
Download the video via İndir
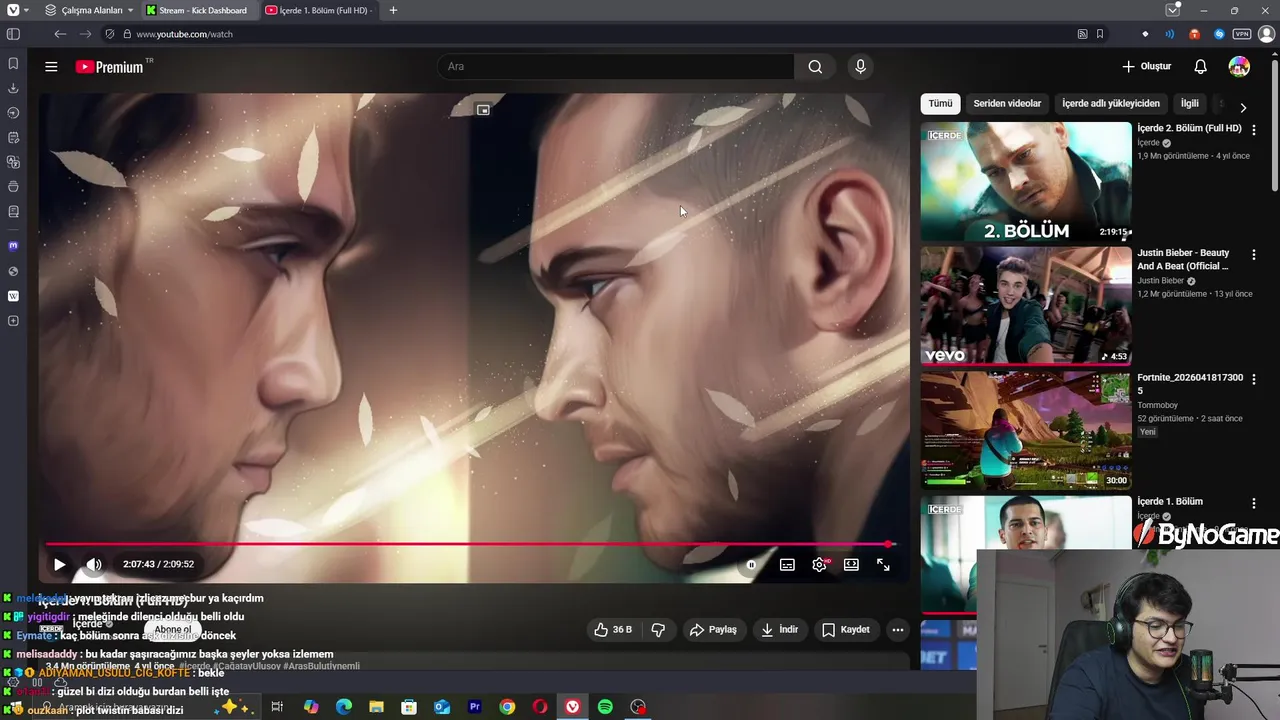tap(780, 630)
